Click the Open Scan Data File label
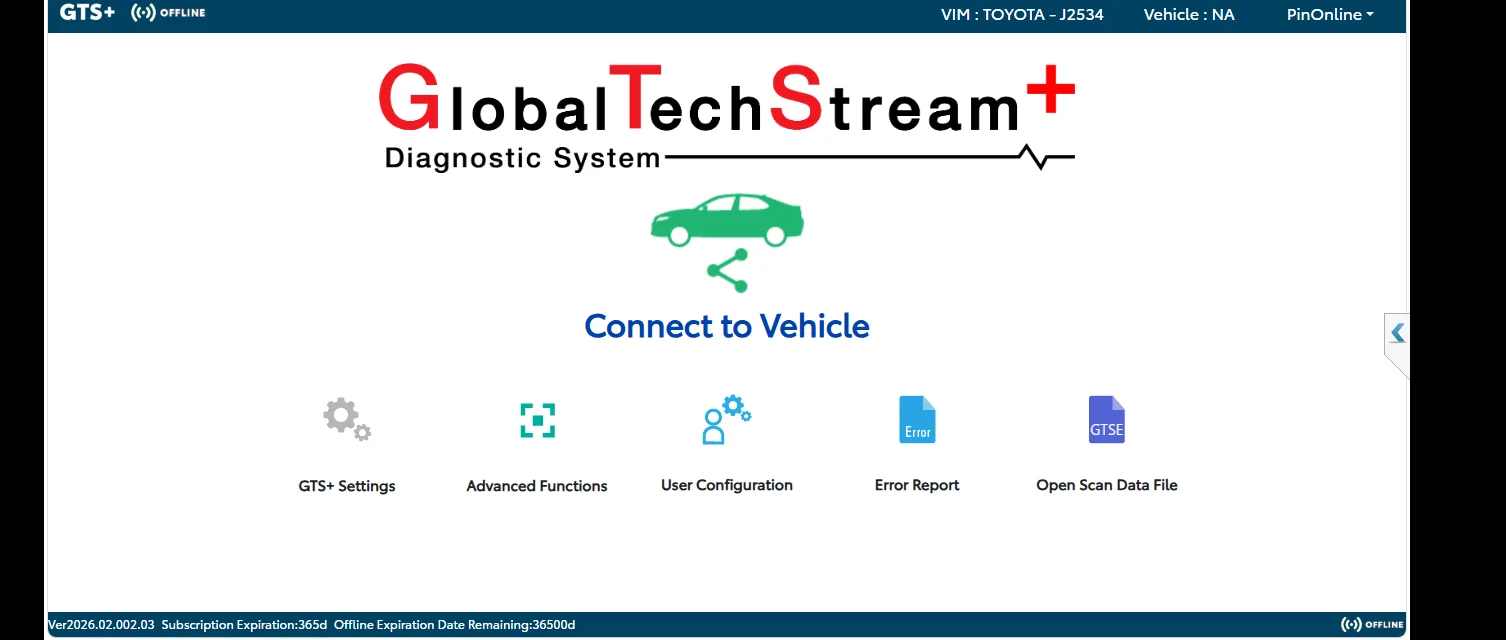Image resolution: width=1506 pixels, height=640 pixels. 1107,485
